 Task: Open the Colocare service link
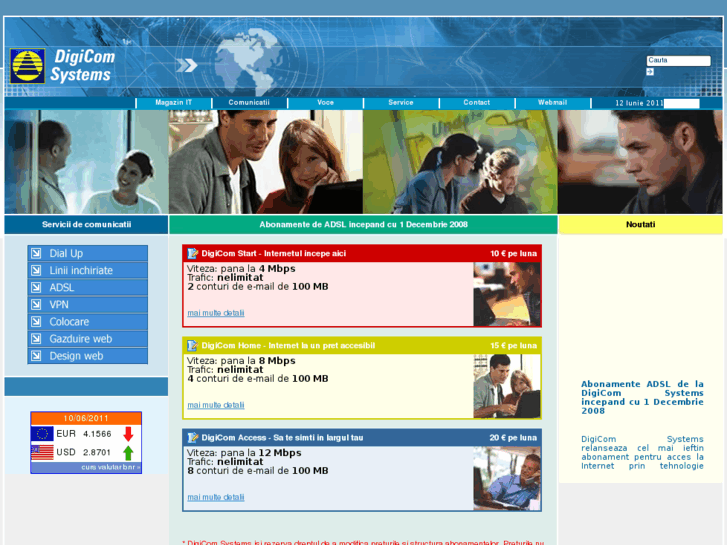coord(88,321)
